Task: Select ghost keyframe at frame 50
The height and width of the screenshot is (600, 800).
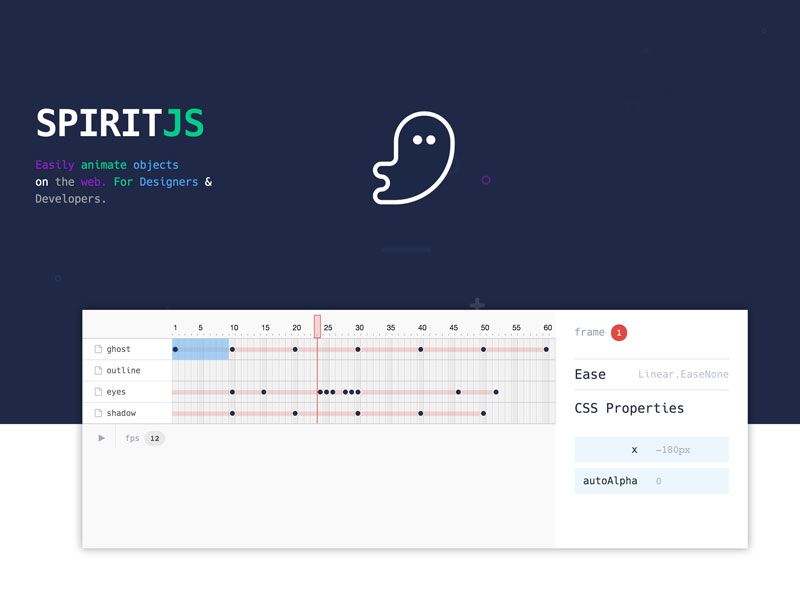Action: pos(483,349)
